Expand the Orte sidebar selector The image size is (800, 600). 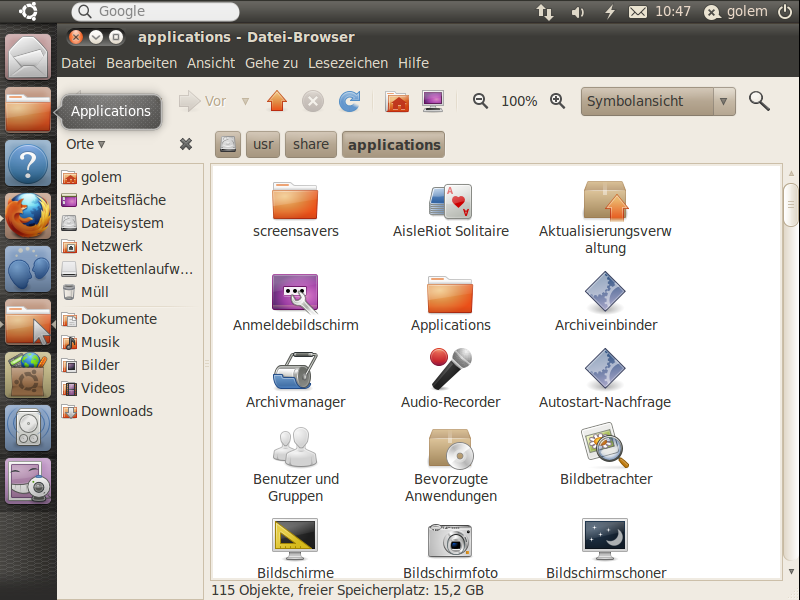click(x=85, y=144)
